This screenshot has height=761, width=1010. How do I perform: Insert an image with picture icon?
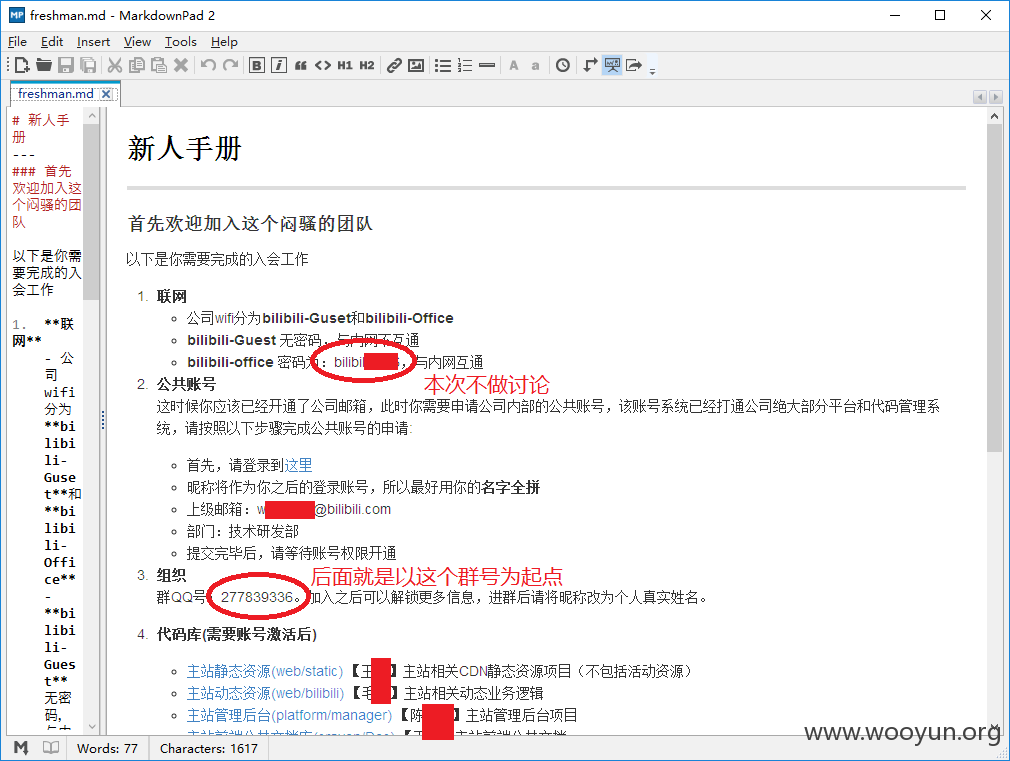(416, 65)
